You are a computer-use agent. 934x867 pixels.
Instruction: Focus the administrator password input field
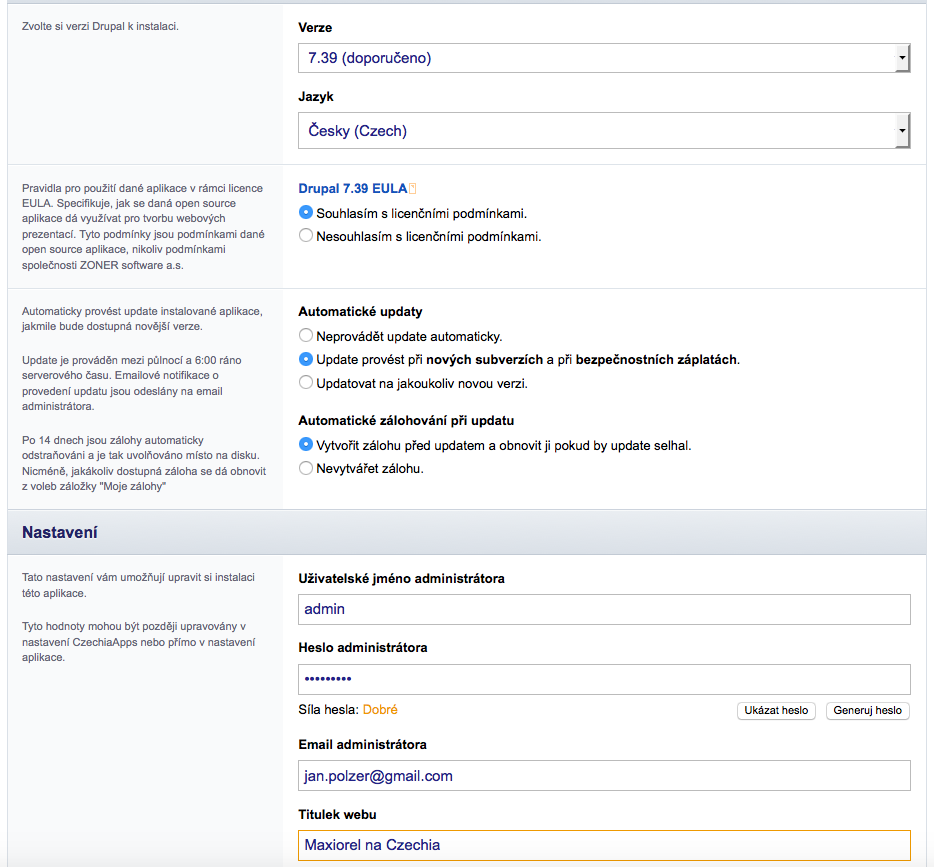pos(604,679)
